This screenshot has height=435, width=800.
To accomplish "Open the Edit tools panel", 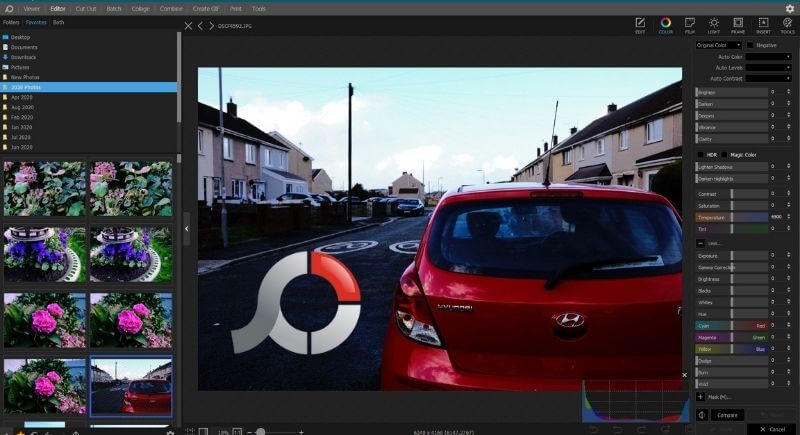I will click(x=640, y=23).
